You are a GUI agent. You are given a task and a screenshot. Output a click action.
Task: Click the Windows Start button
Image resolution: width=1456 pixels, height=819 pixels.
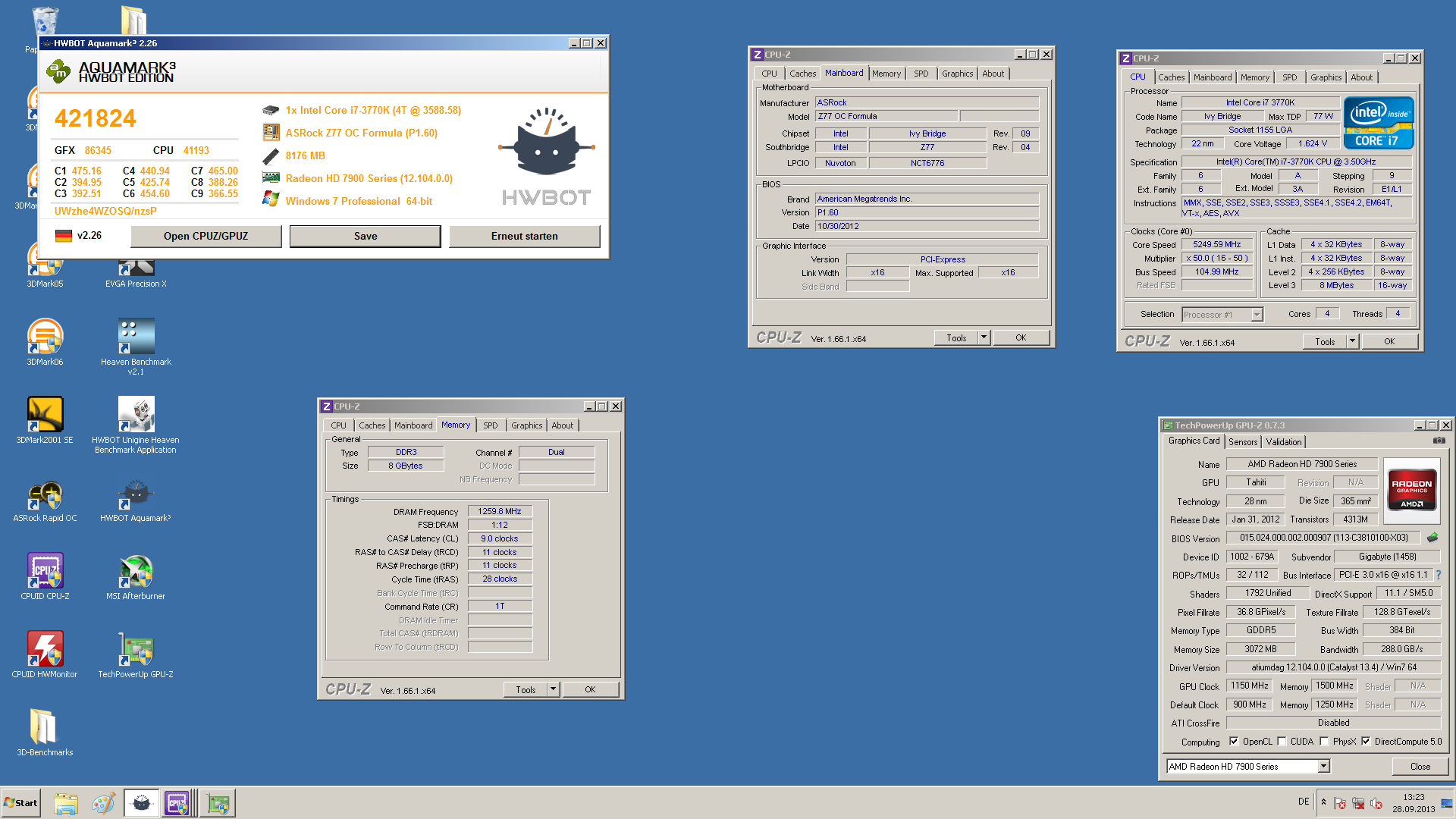coord(20,803)
